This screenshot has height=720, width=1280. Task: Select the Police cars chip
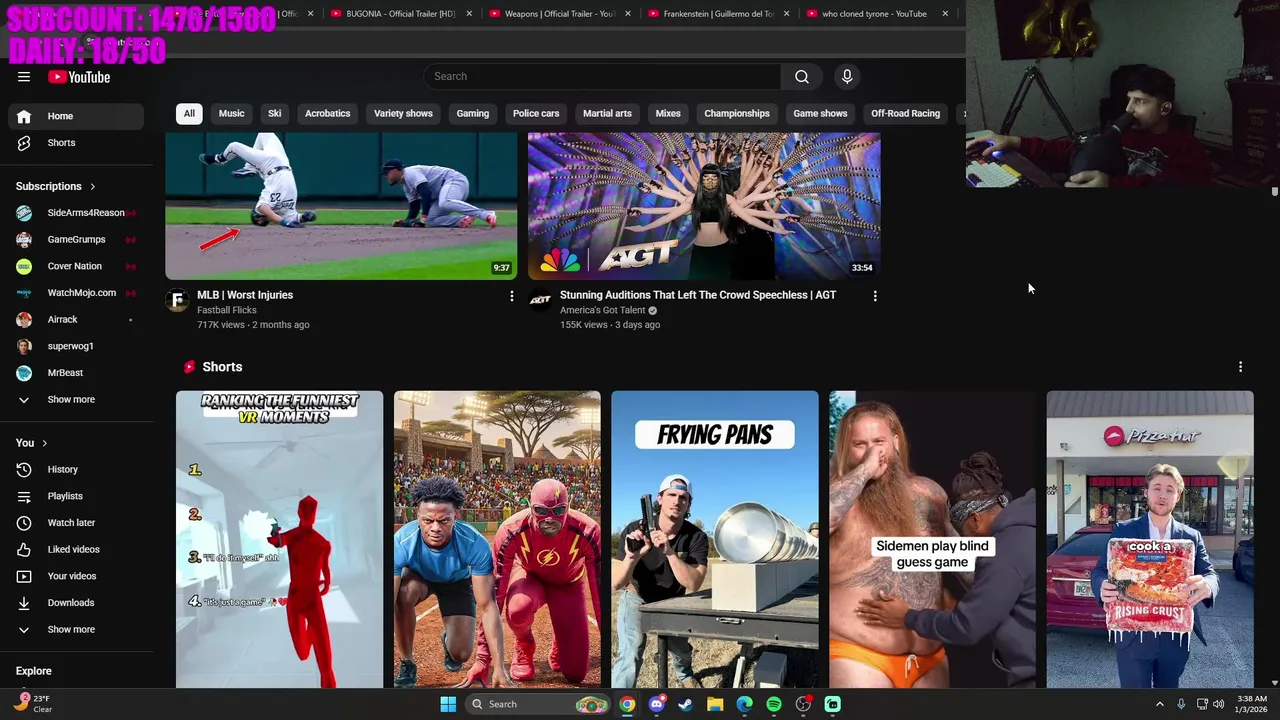point(536,113)
